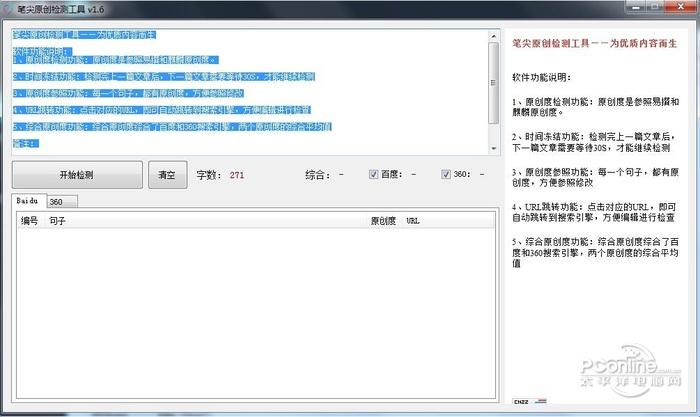Click the 4、URL跳转功能 paragraph in right panel
The height and width of the screenshot is (417, 700).
coord(595,213)
